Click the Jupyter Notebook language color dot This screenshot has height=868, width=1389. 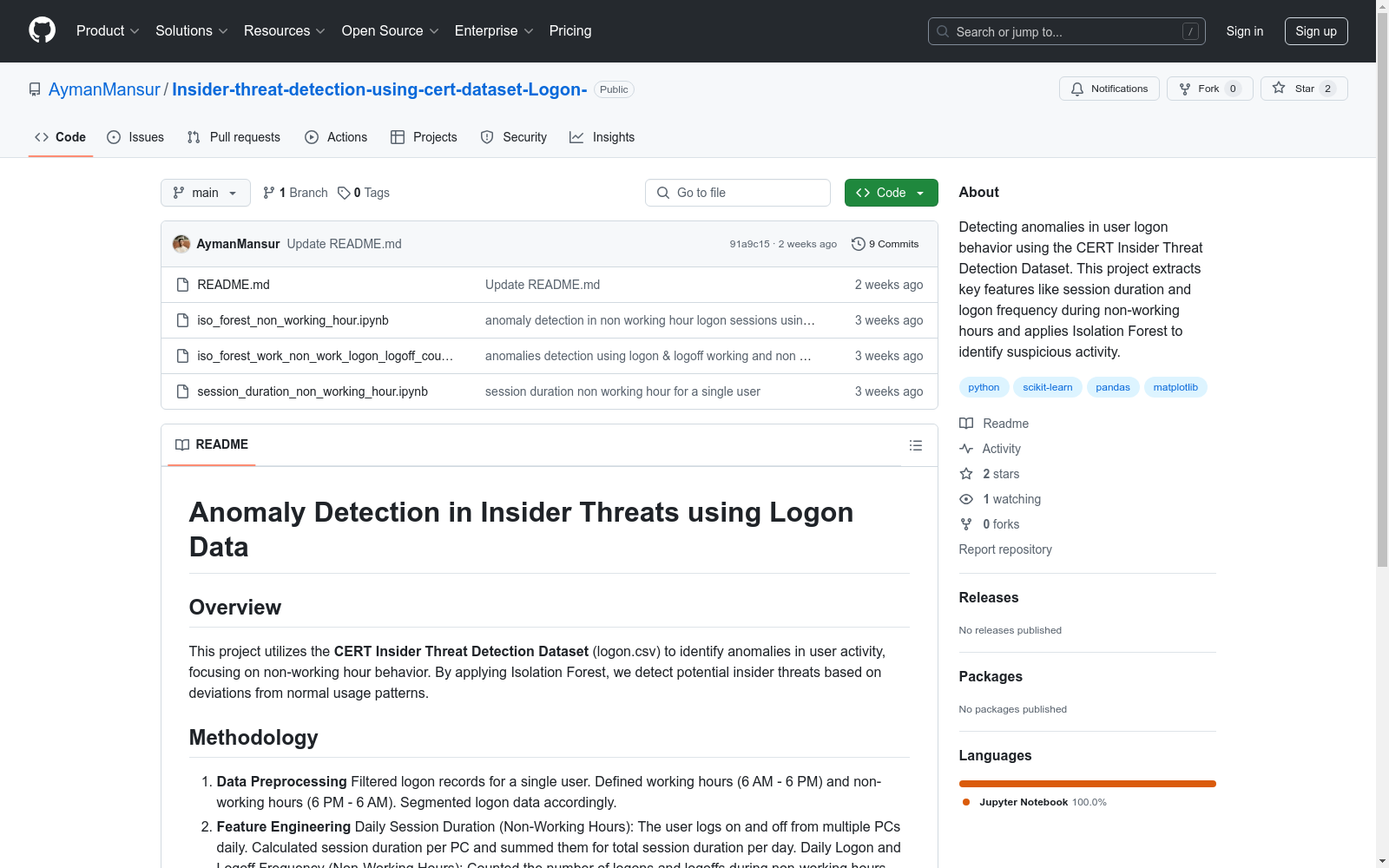pyautogui.click(x=966, y=802)
